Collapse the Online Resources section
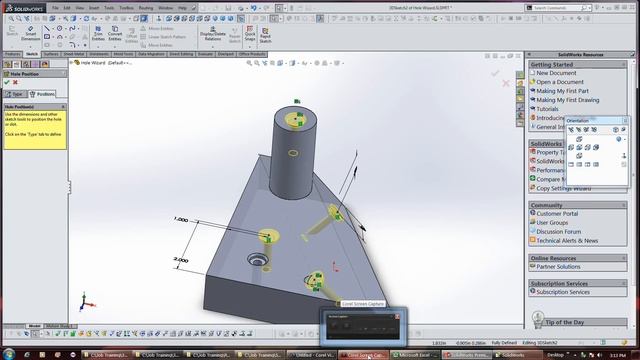The height and width of the screenshot is (360, 640). coord(623,258)
